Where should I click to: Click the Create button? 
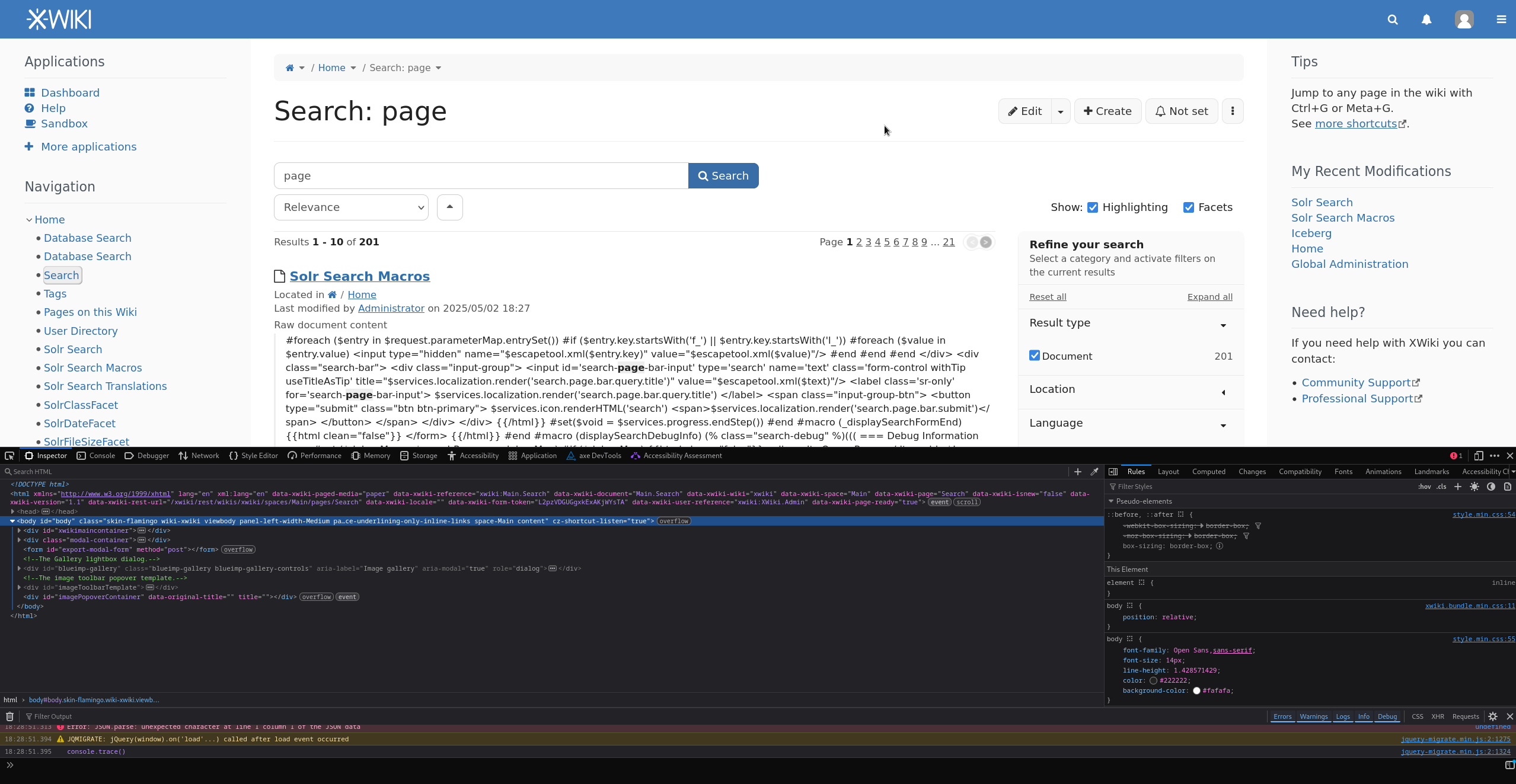(x=1108, y=111)
